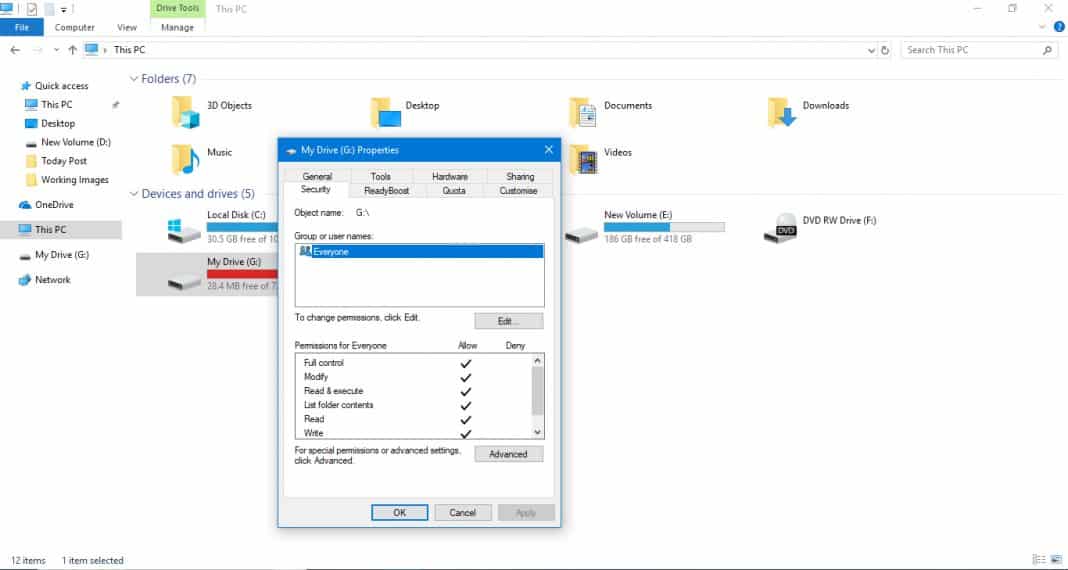Refresh the This PC view
Image resolution: width=1068 pixels, height=570 pixels.
[x=885, y=50]
